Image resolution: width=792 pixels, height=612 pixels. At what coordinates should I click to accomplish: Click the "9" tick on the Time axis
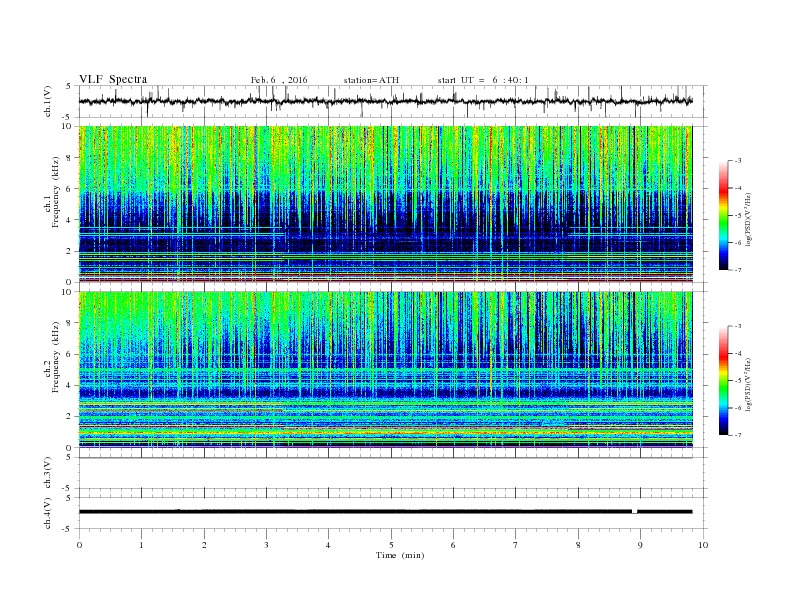[x=640, y=545]
